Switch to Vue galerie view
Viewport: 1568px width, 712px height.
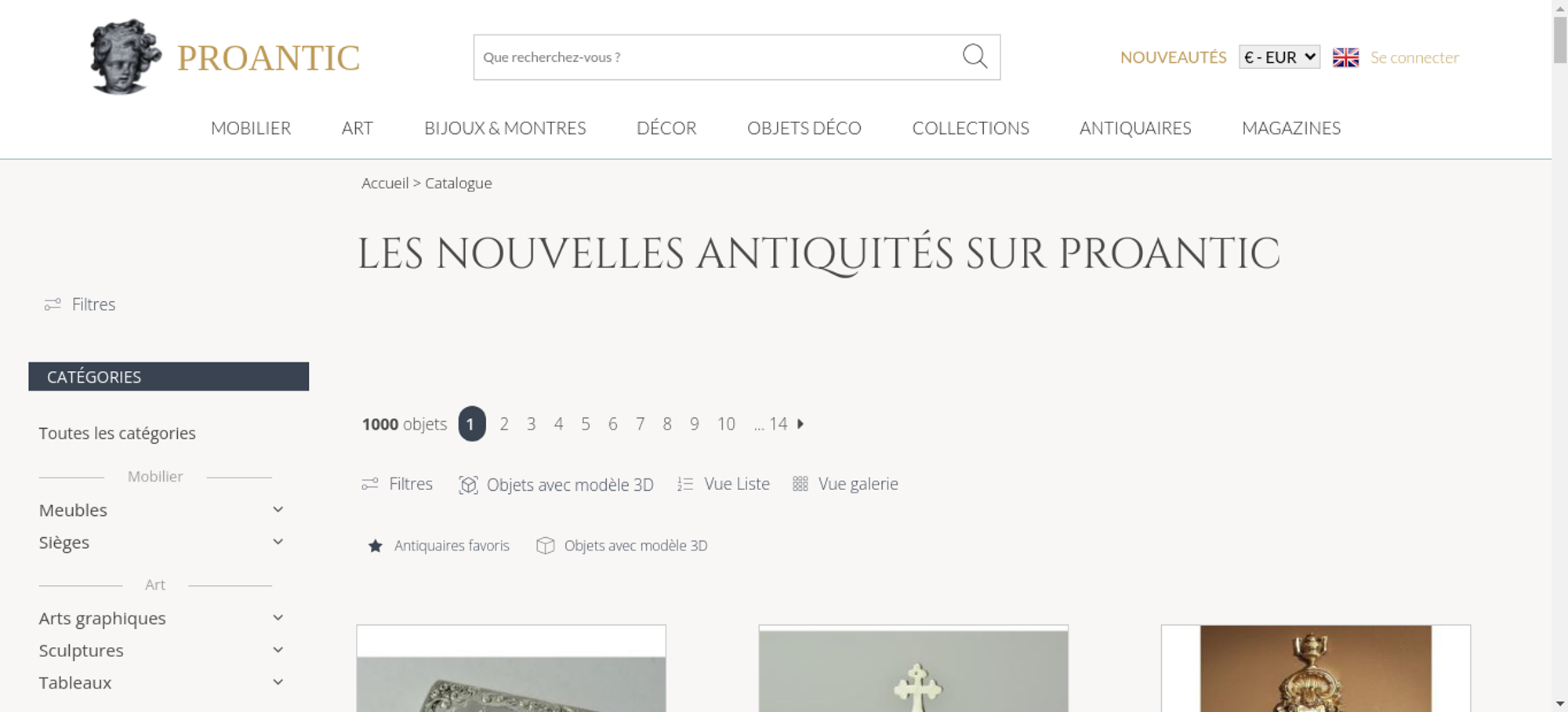coord(845,485)
